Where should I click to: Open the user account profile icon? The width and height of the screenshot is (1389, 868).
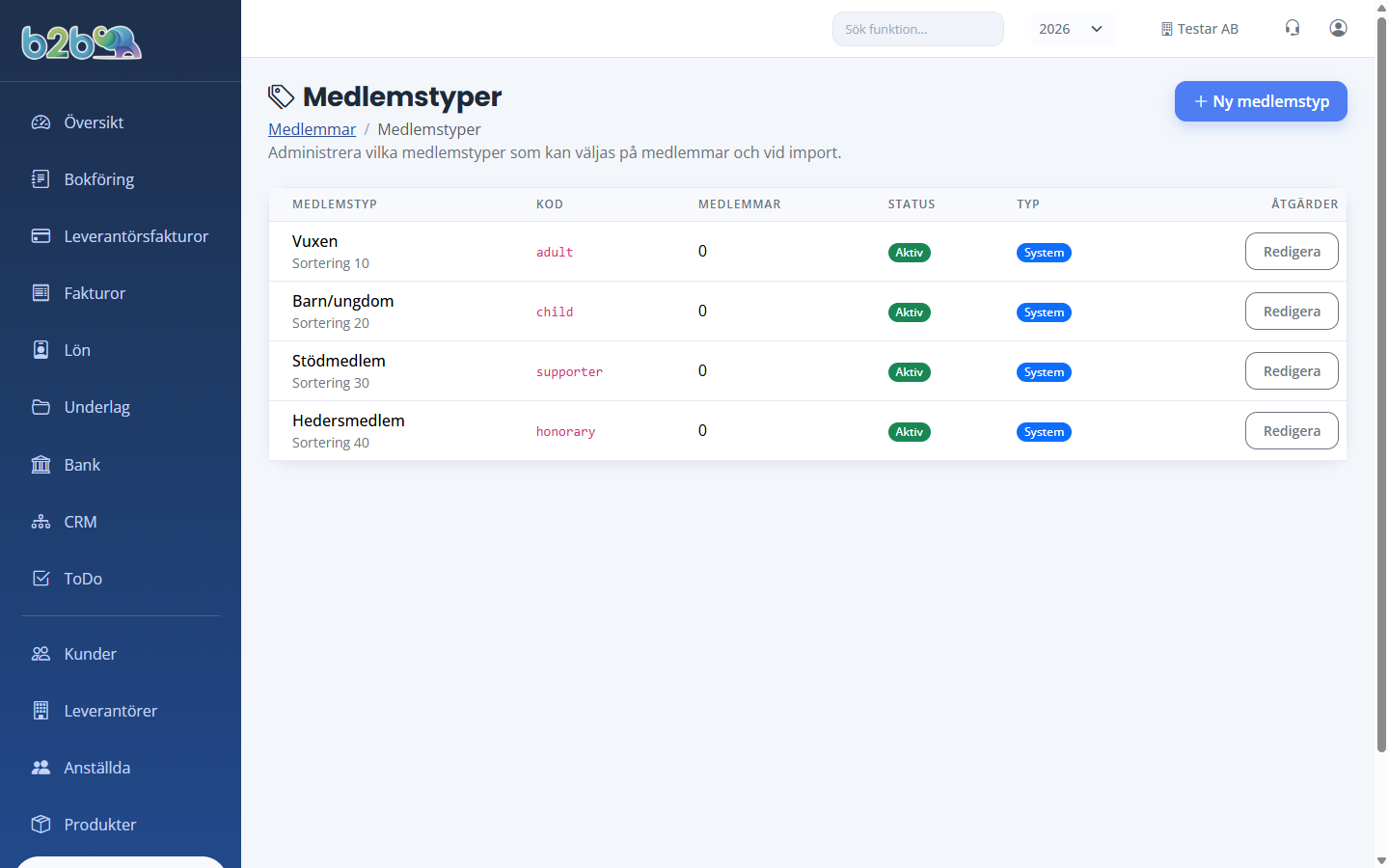(1338, 28)
